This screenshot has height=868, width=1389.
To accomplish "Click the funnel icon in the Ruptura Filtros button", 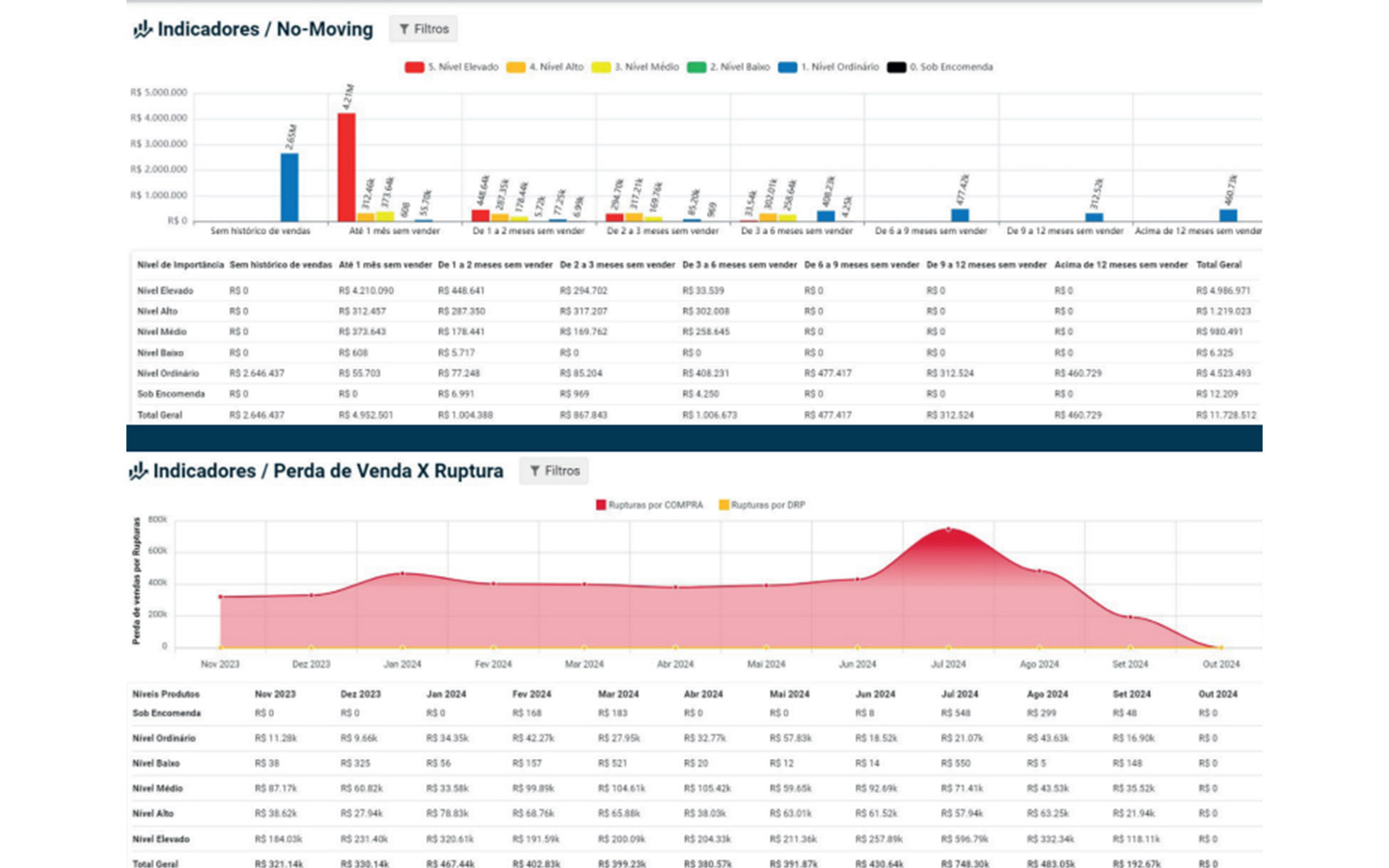I will click(x=534, y=472).
